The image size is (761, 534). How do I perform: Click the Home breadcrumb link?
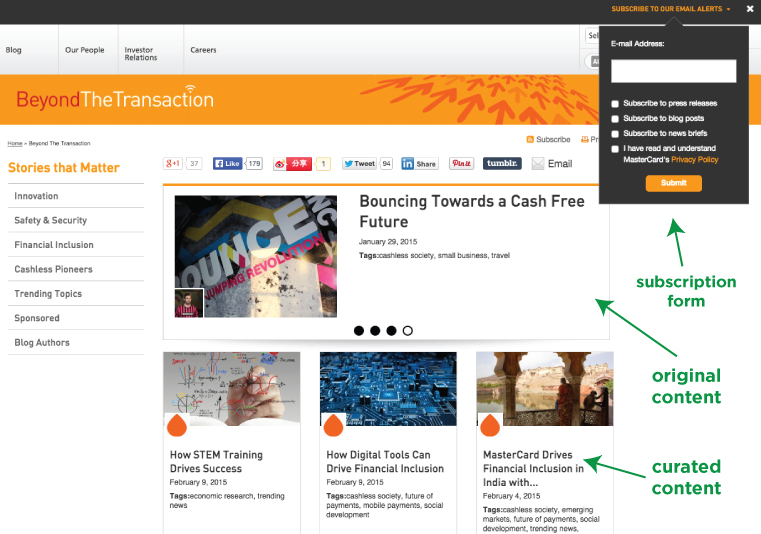pyautogui.click(x=15, y=143)
